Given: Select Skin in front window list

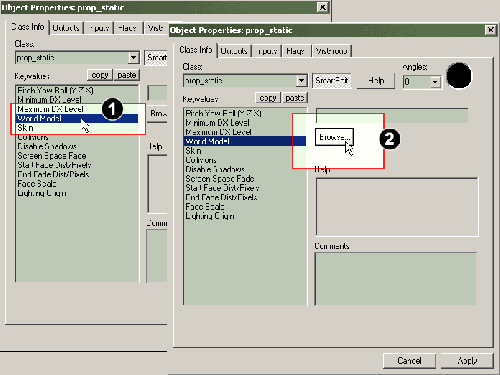Looking at the screenshot, I should (x=245, y=151).
